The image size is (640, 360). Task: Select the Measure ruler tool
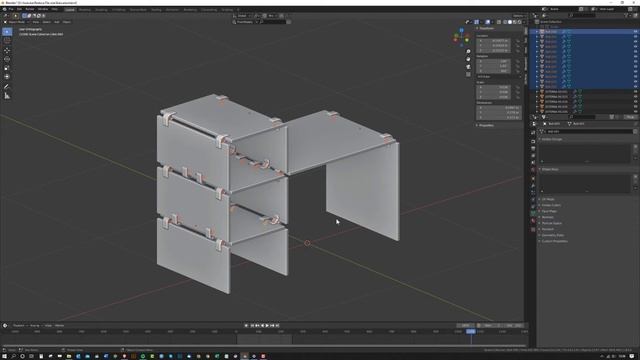[7, 96]
